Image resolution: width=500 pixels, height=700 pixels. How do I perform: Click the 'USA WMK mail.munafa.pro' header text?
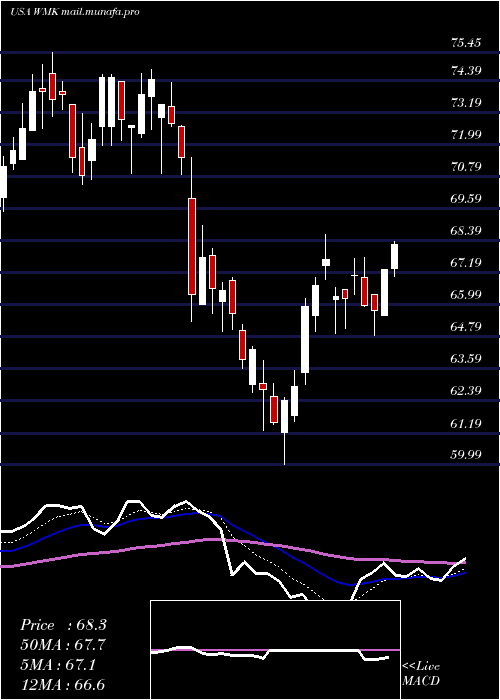tap(75, 12)
